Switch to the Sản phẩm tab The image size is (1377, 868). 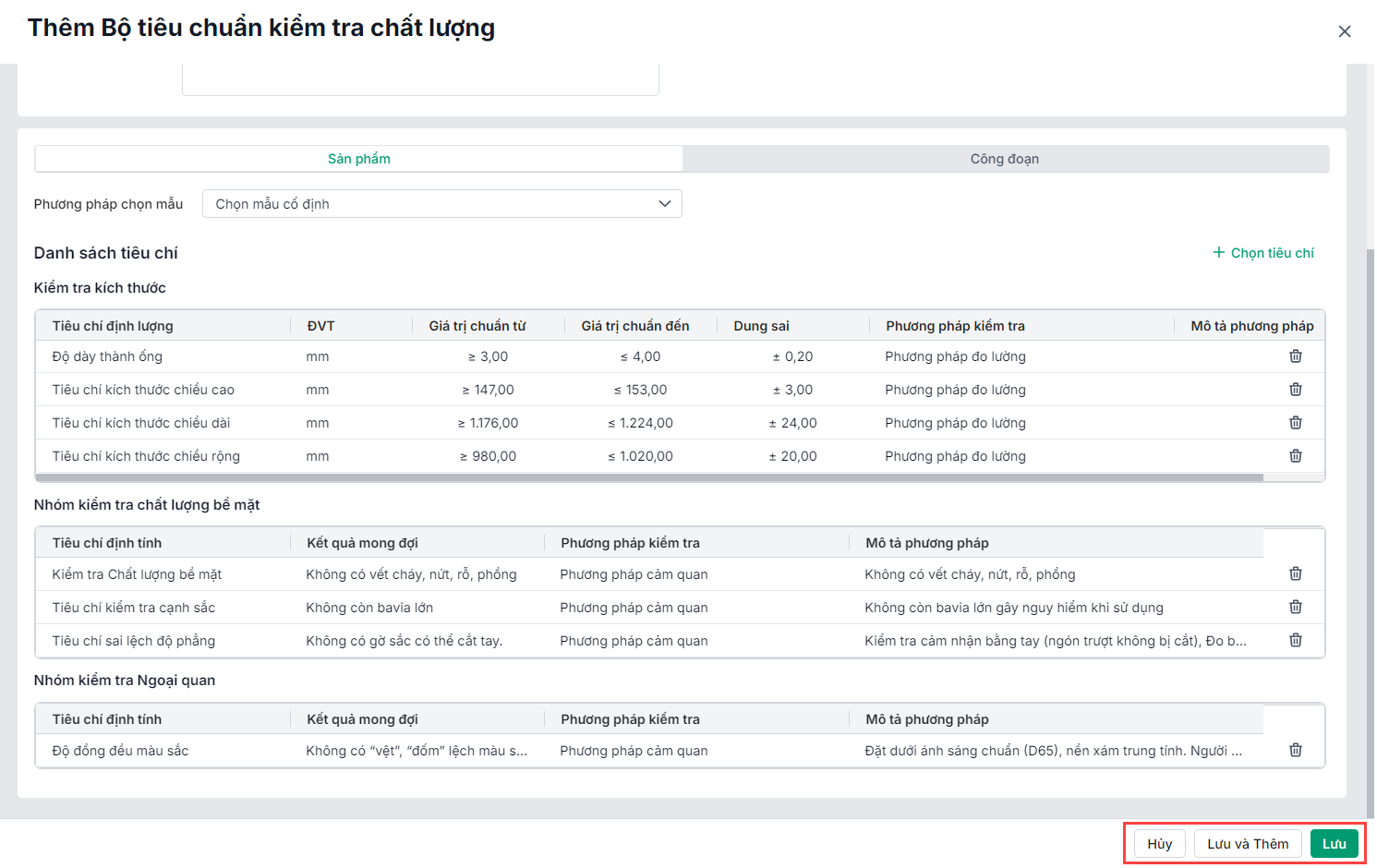pos(358,159)
